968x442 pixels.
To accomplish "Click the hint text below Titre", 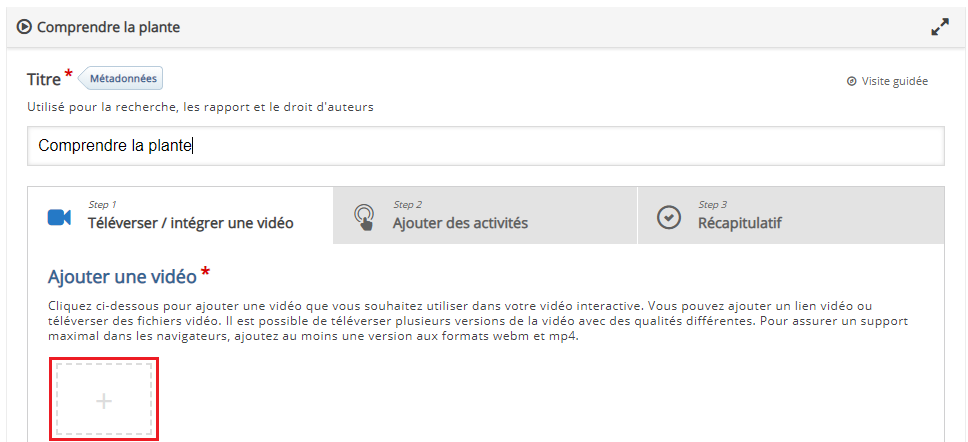I will pyautogui.click(x=200, y=107).
